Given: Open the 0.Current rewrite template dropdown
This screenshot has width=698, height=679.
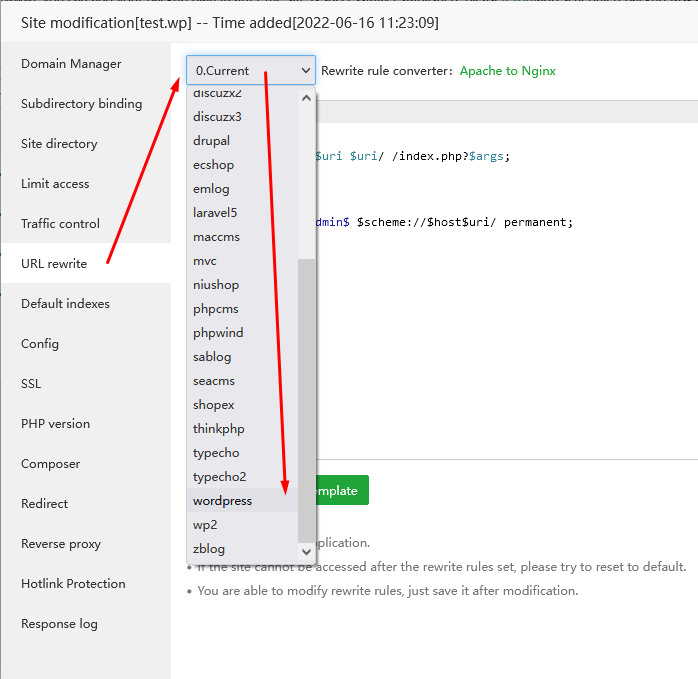Looking at the screenshot, I should coord(250,71).
